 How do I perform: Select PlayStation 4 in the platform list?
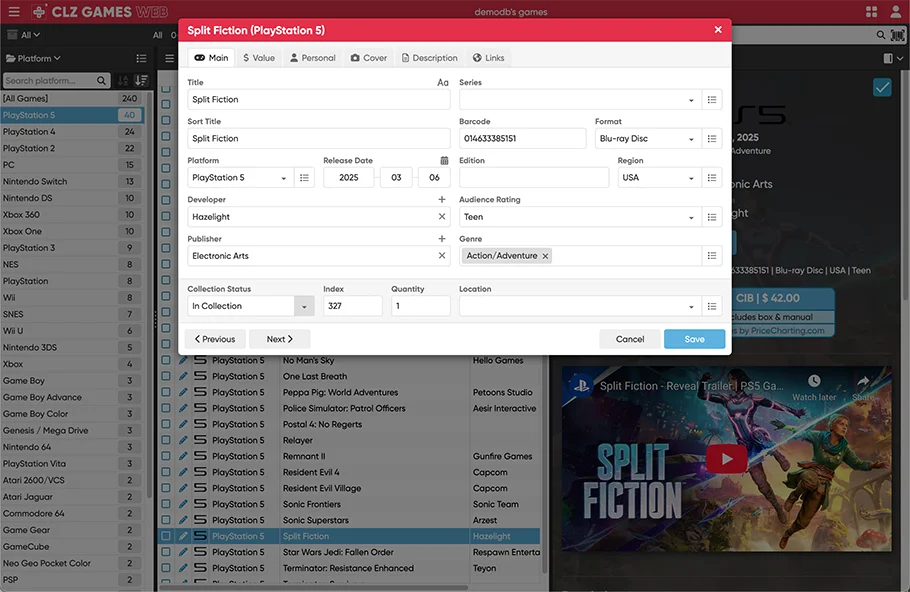73,132
